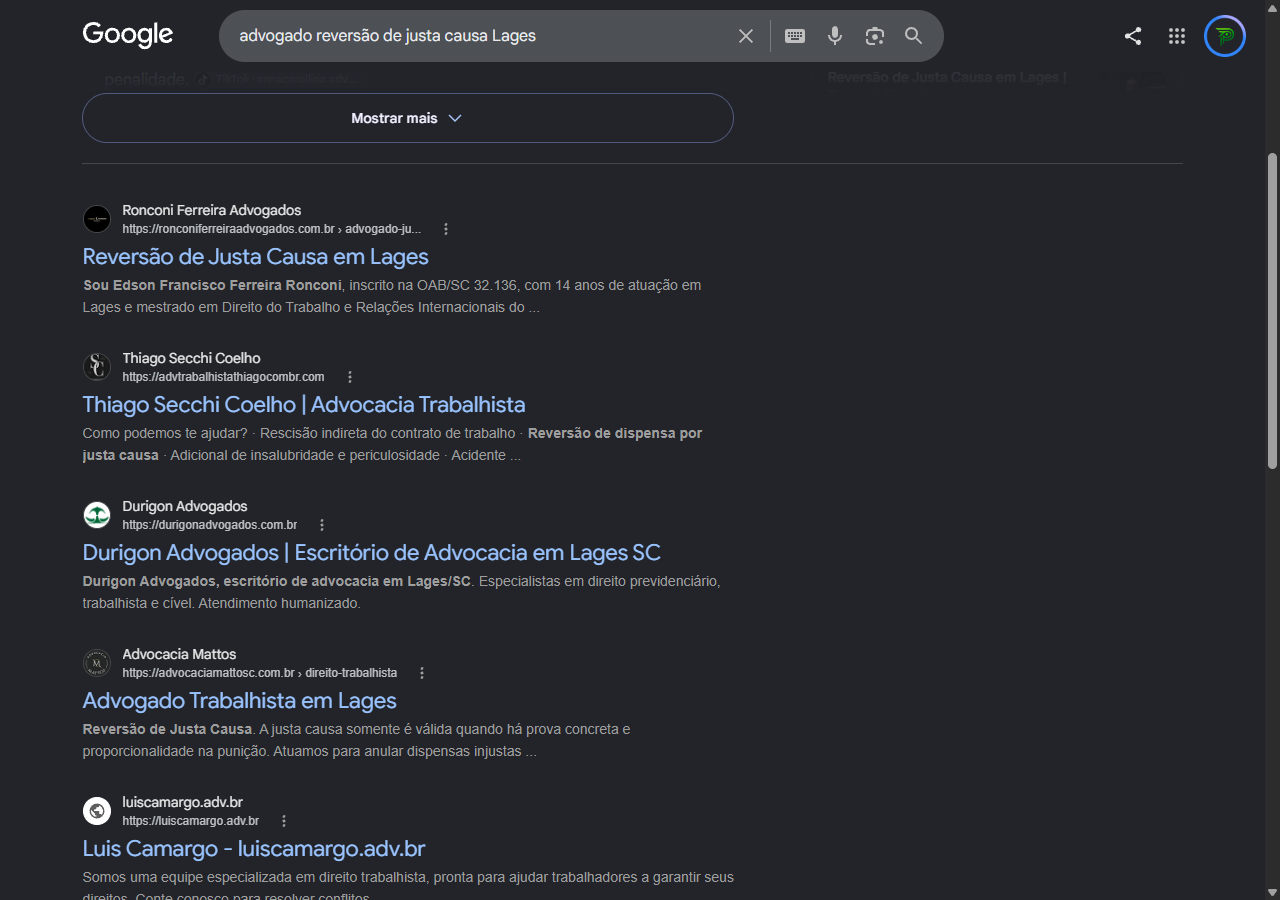Viewport: 1280px width, 900px height.
Task: Click the ronconiferreiraadvogados.com.br URL text
Action: point(272,229)
